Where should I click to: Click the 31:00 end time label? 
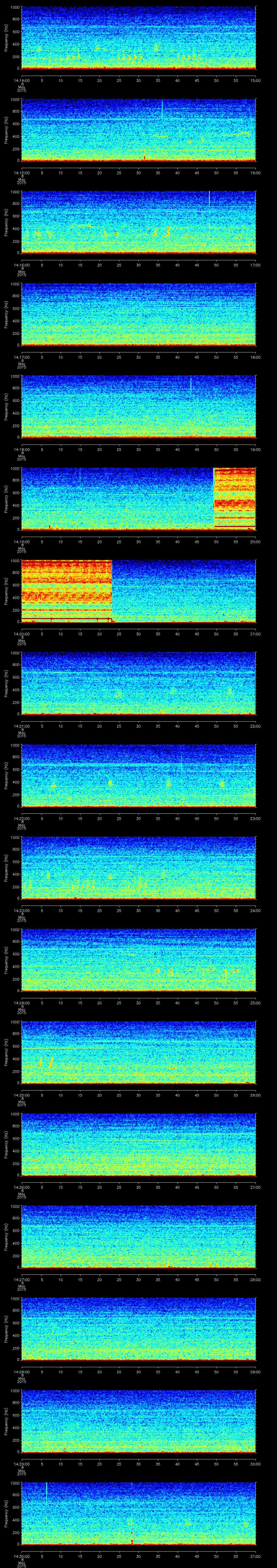[255, 1556]
